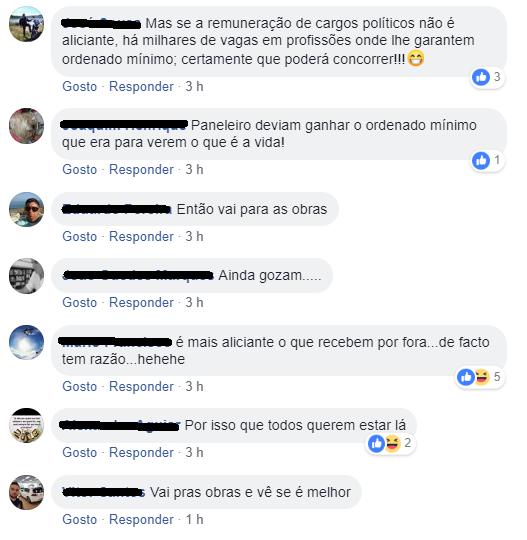Click Gosto under 'Então vai para as obras'

point(80,237)
